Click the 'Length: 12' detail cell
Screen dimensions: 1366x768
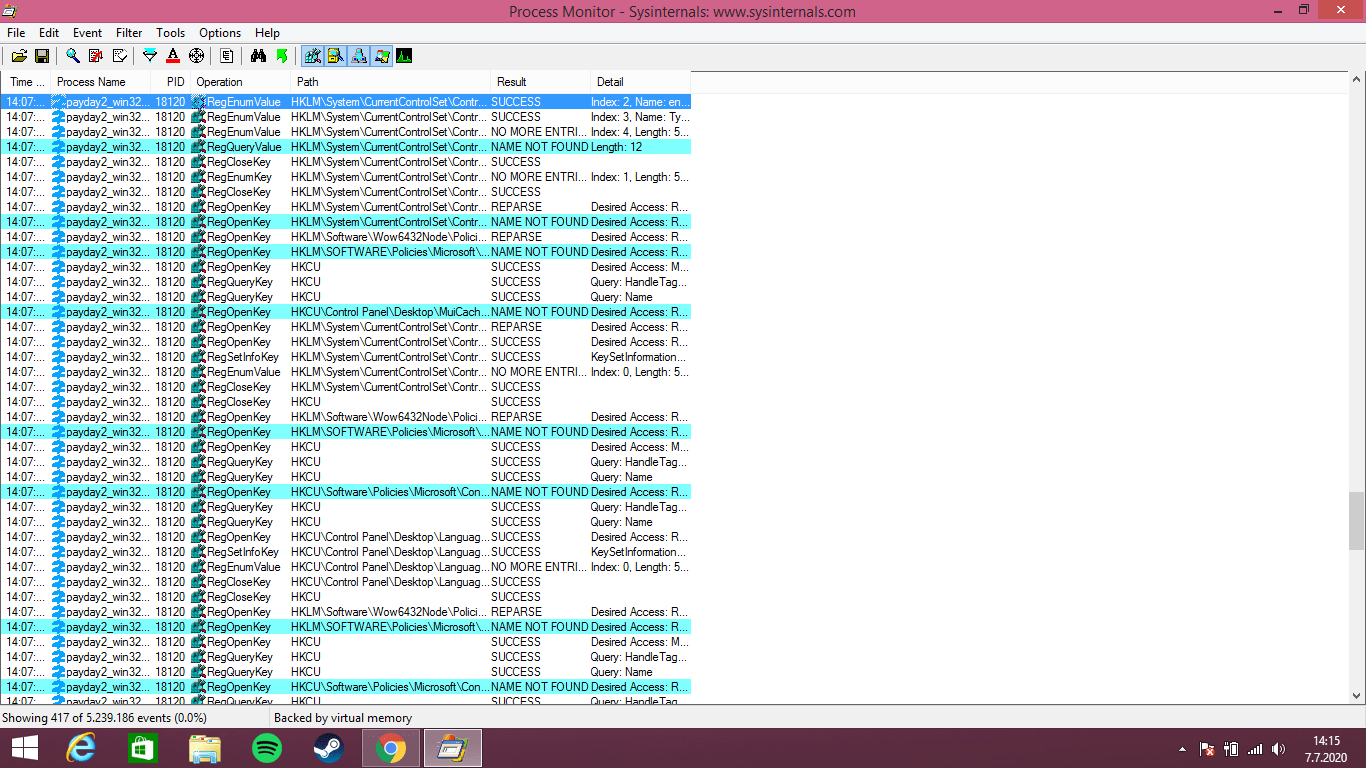(x=640, y=147)
